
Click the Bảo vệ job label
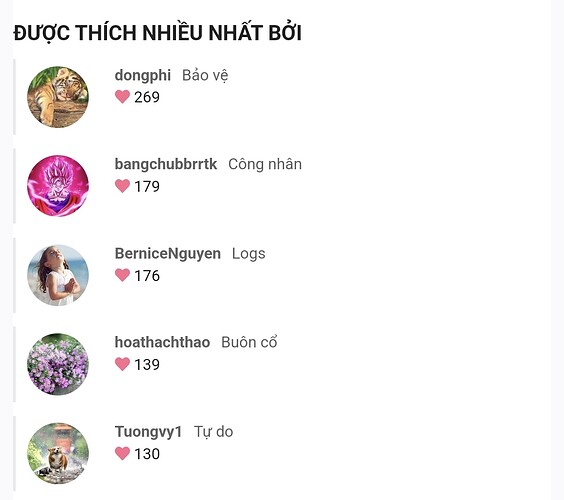pos(205,76)
